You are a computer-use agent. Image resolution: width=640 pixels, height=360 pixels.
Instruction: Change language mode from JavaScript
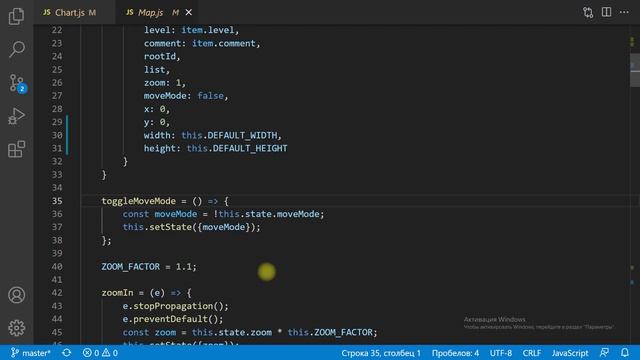tap(570, 353)
